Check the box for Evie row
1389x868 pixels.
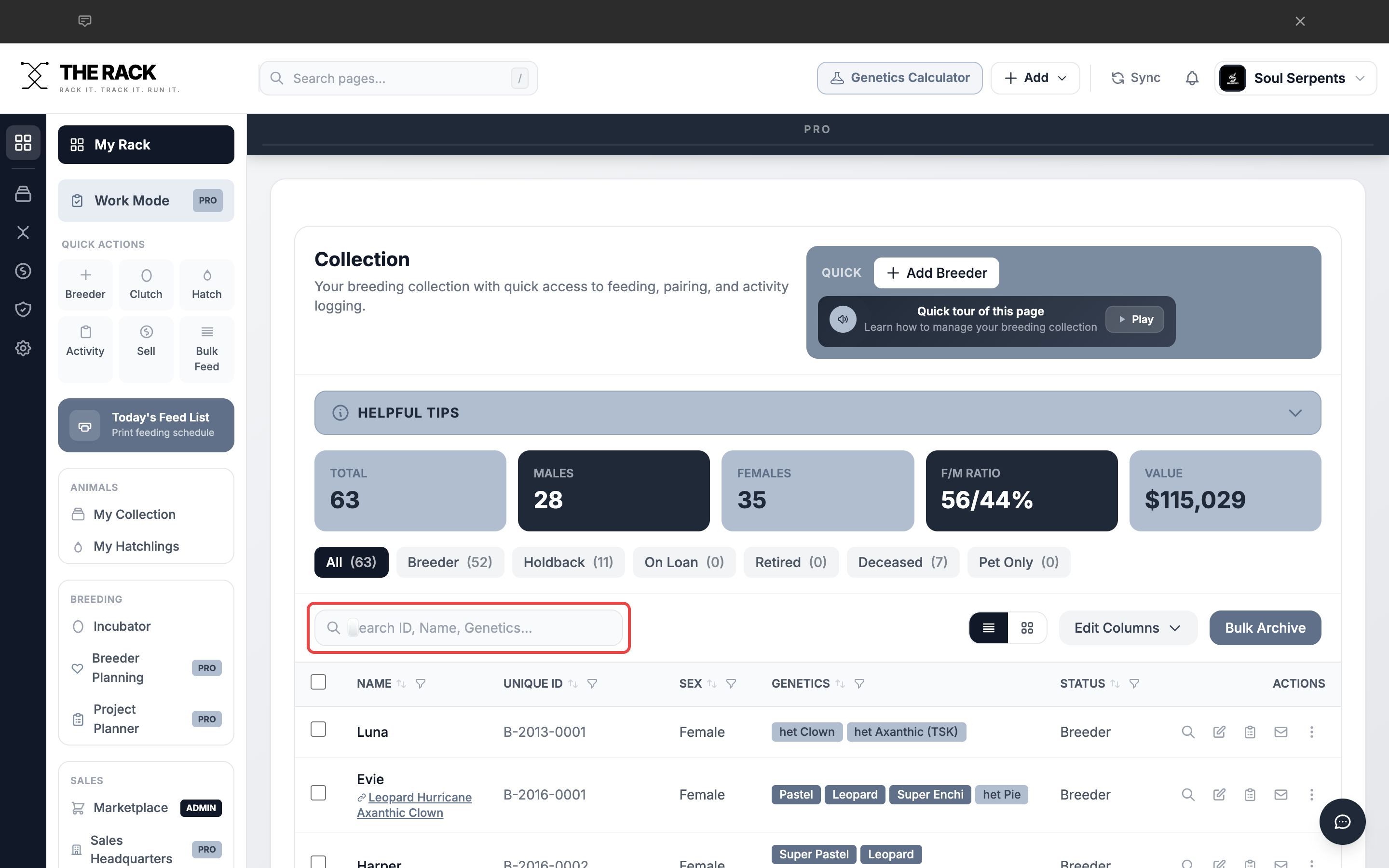318,793
